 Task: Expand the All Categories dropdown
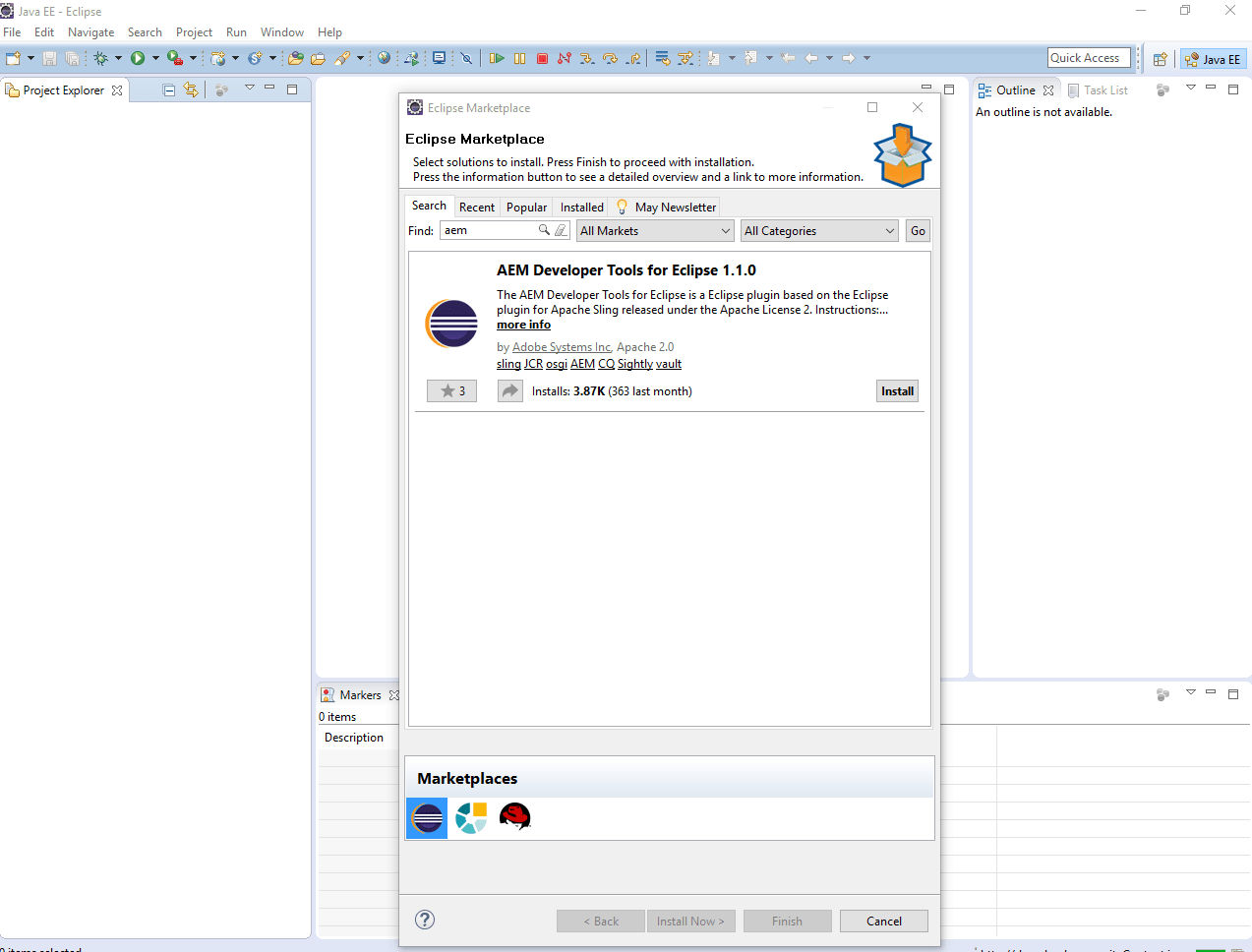(x=889, y=231)
